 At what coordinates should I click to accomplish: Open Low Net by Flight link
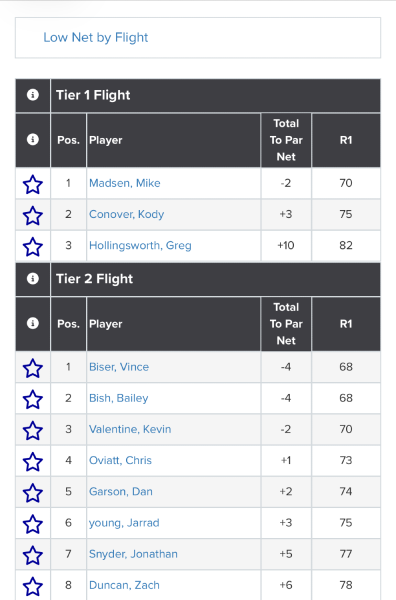[96, 38]
